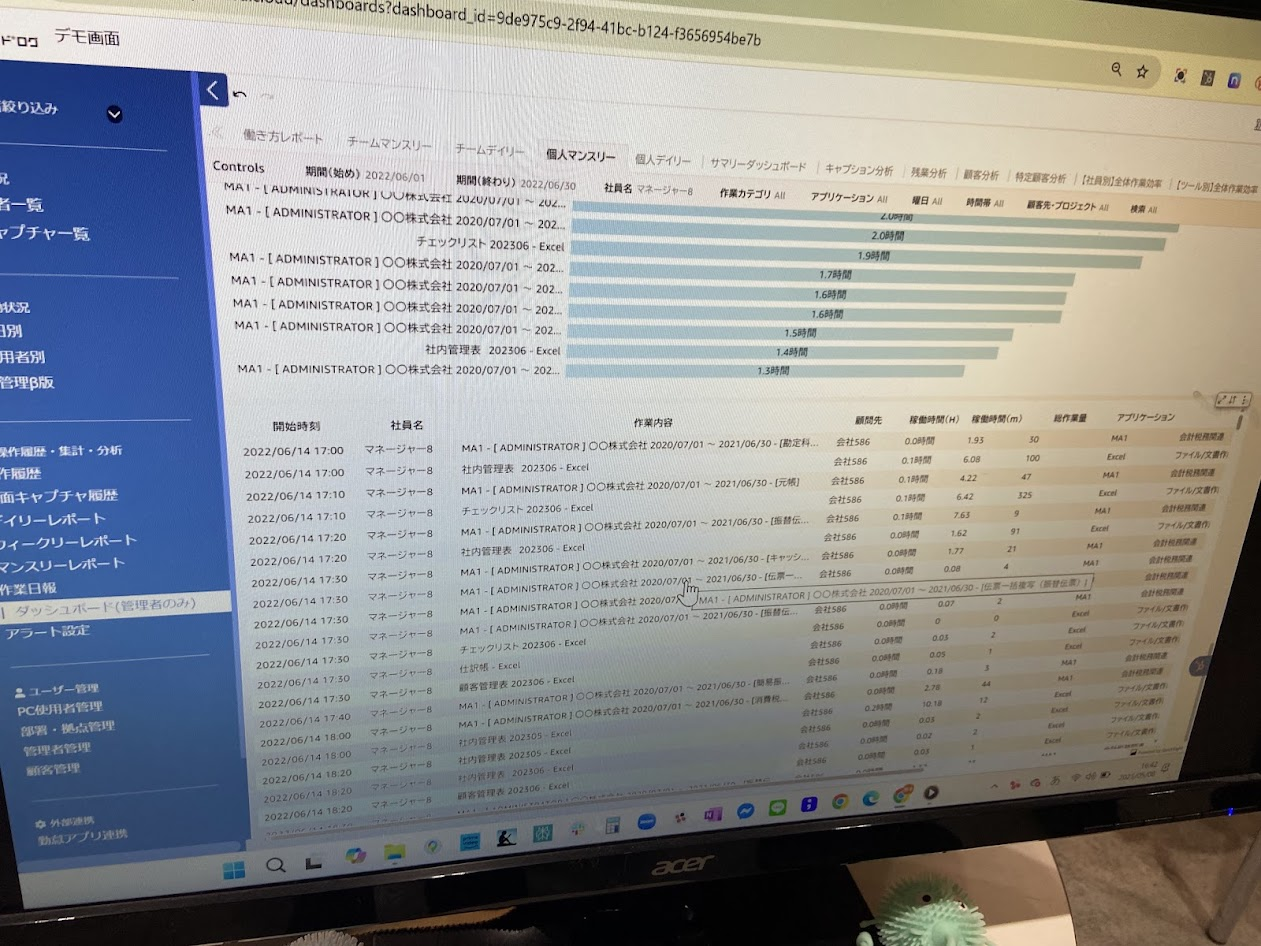This screenshot has width=1261, height=946.
Task: Open ウィークリーレポート in the sidebar
Action: 70,542
